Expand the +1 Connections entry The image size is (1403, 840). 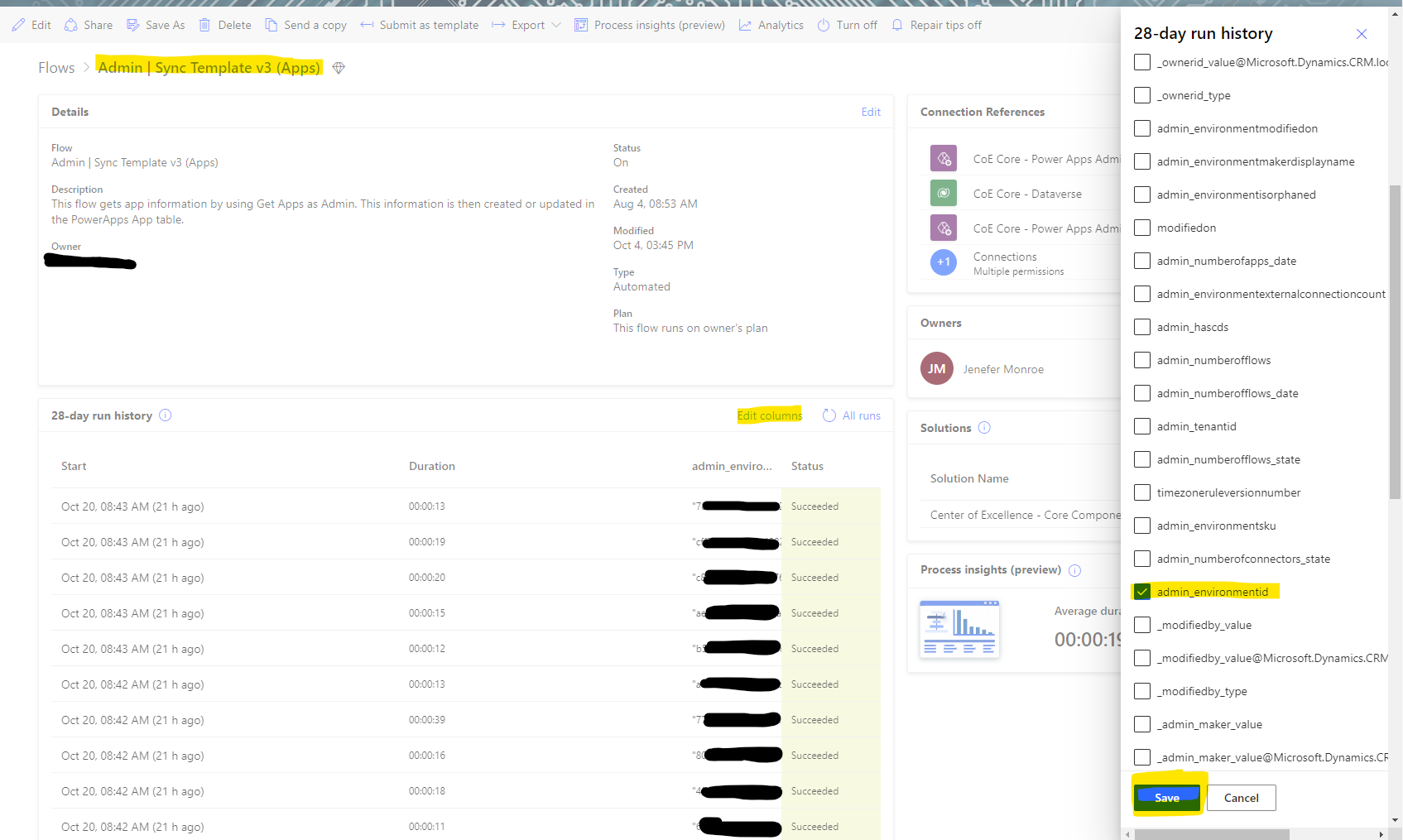coord(943,262)
